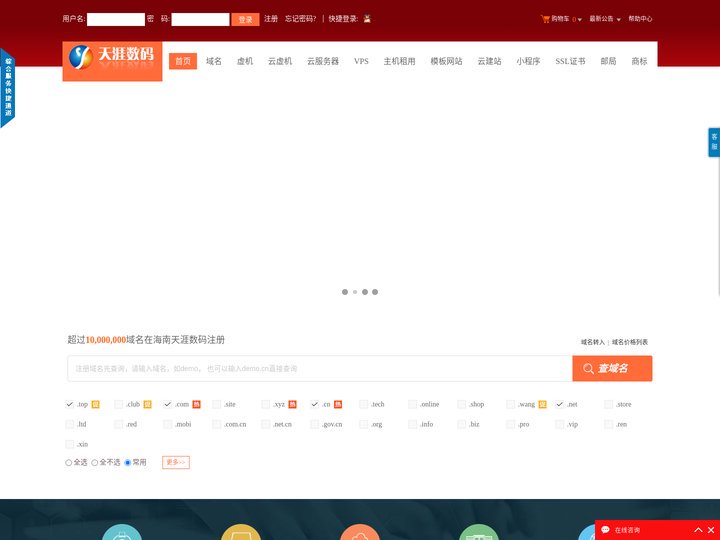Viewport: 720px width, 540px height.
Task: Close the 在线咨询 chat bar
Action: [x=711, y=530]
